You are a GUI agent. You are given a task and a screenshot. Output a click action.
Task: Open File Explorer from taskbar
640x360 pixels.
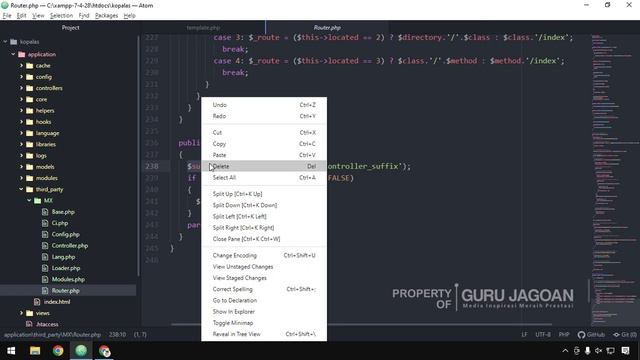pos(35,351)
